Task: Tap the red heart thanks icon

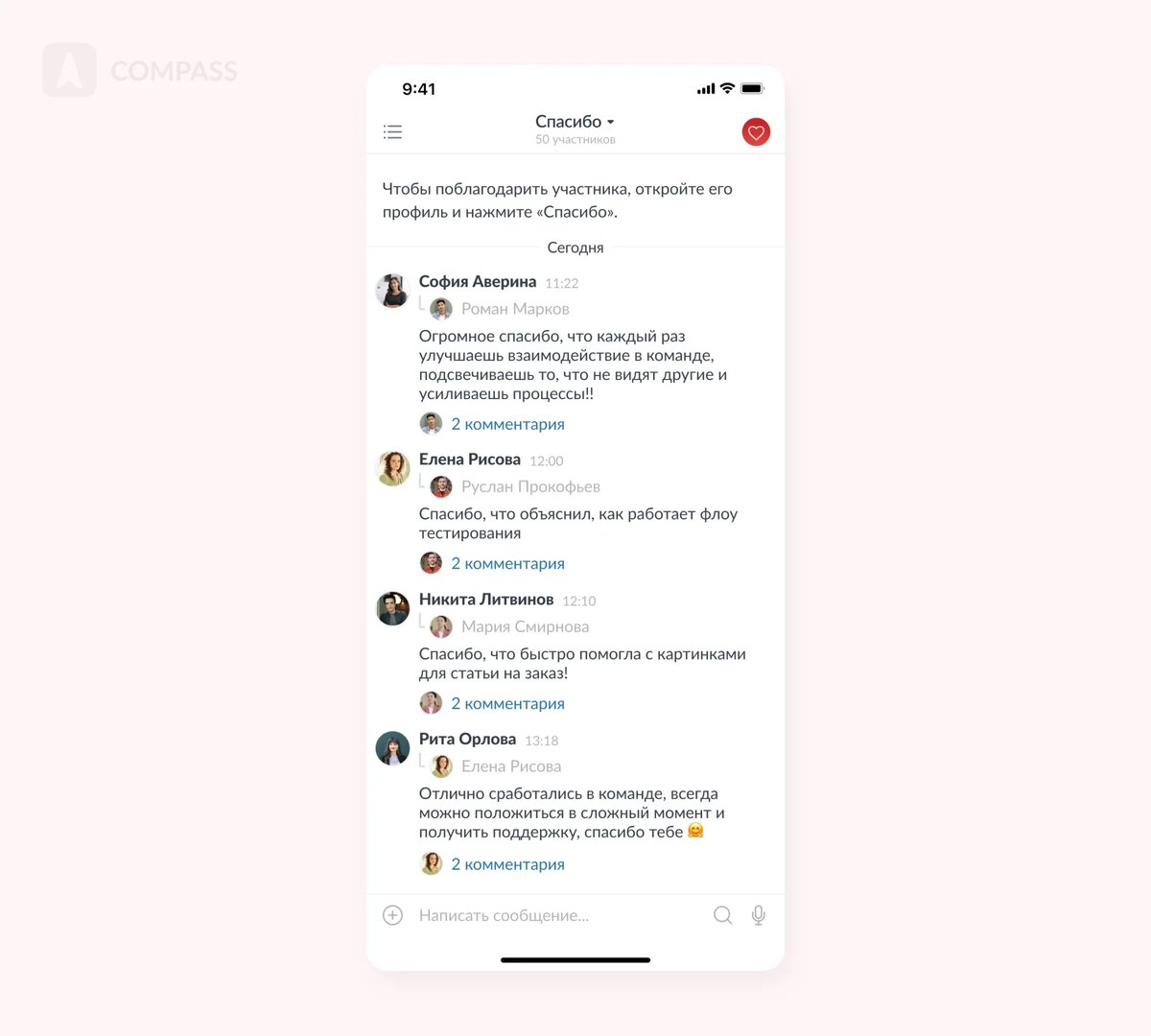Action: 756,132
